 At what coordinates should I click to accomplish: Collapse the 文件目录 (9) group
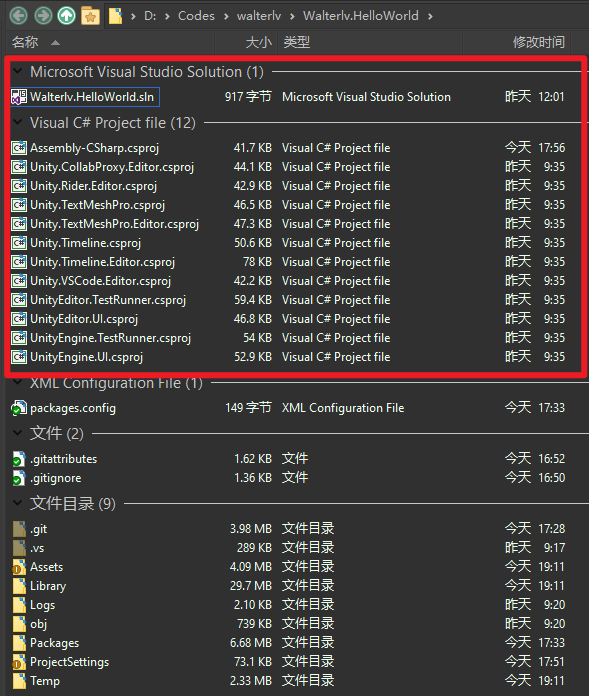coord(18,503)
